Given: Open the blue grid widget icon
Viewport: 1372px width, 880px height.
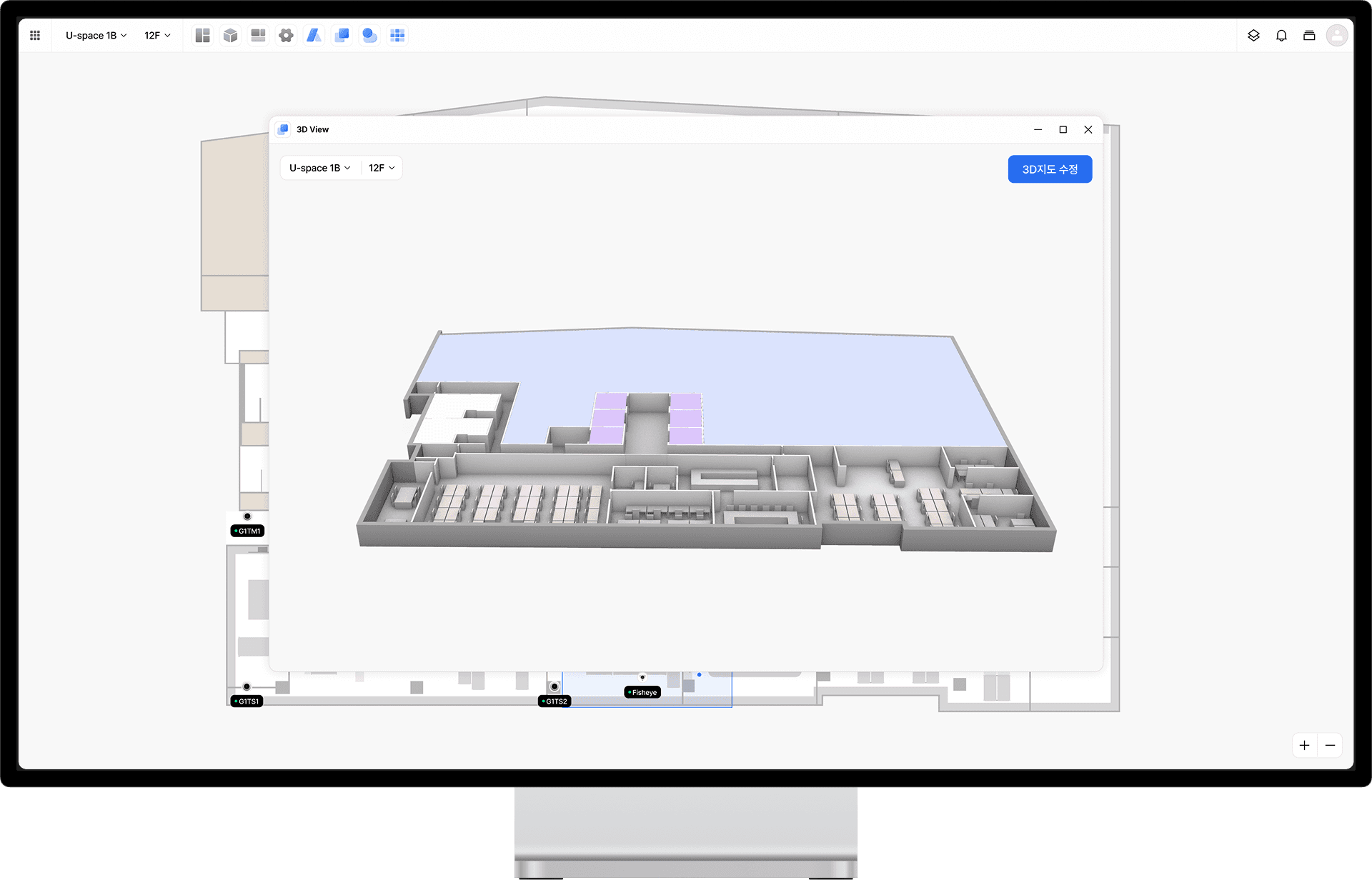Looking at the screenshot, I should (397, 35).
